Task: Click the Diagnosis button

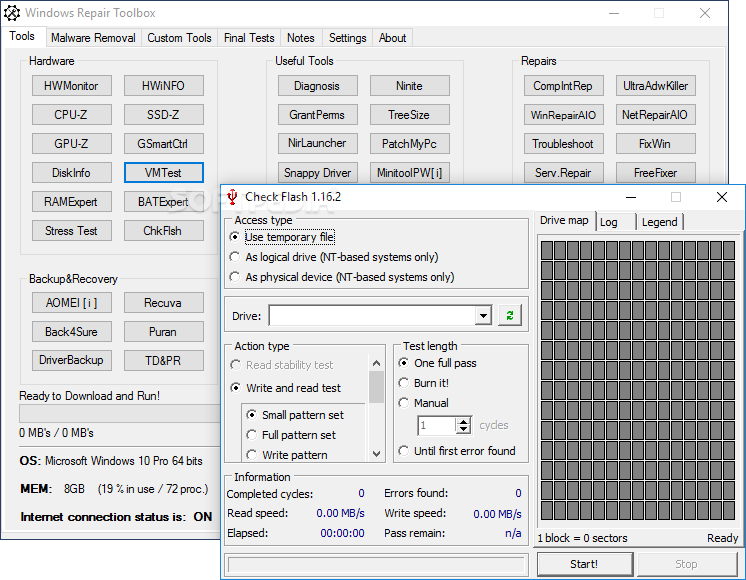Action: (318, 86)
